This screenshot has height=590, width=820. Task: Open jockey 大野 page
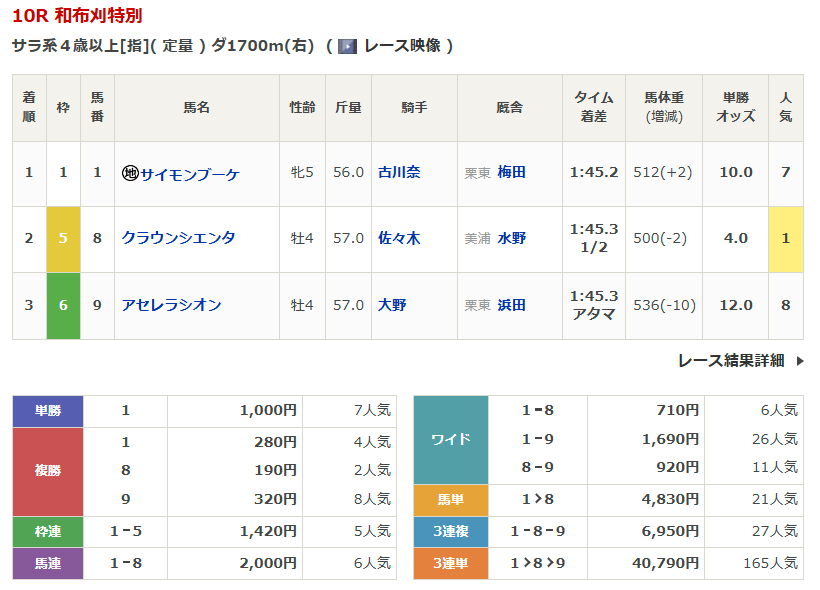[x=392, y=305]
